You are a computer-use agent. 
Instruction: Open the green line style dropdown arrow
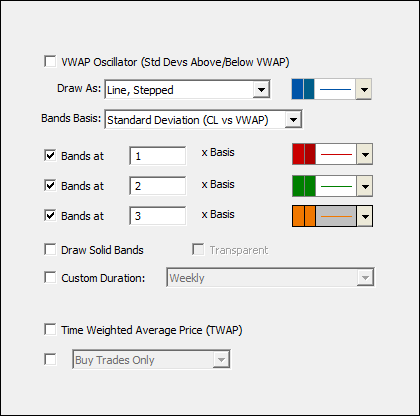(364, 186)
